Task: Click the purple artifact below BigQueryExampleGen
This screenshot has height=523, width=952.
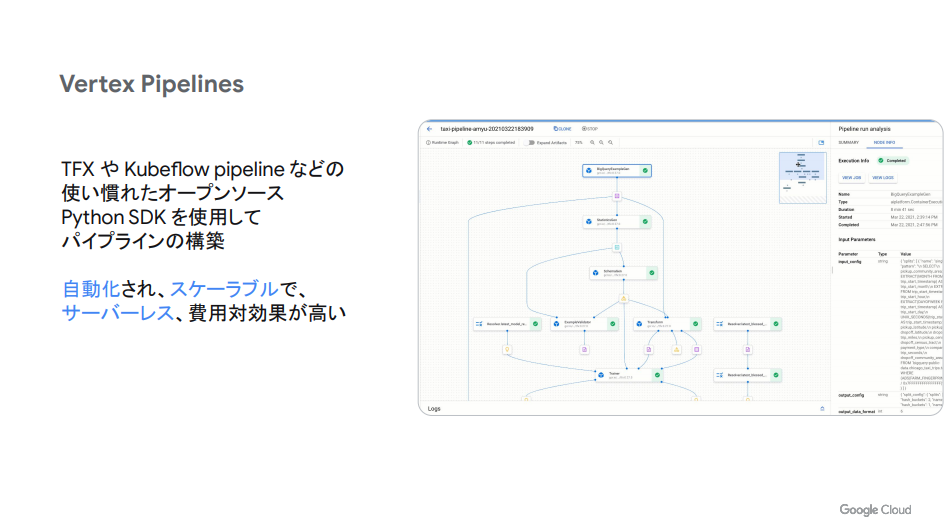Action: click(617, 196)
